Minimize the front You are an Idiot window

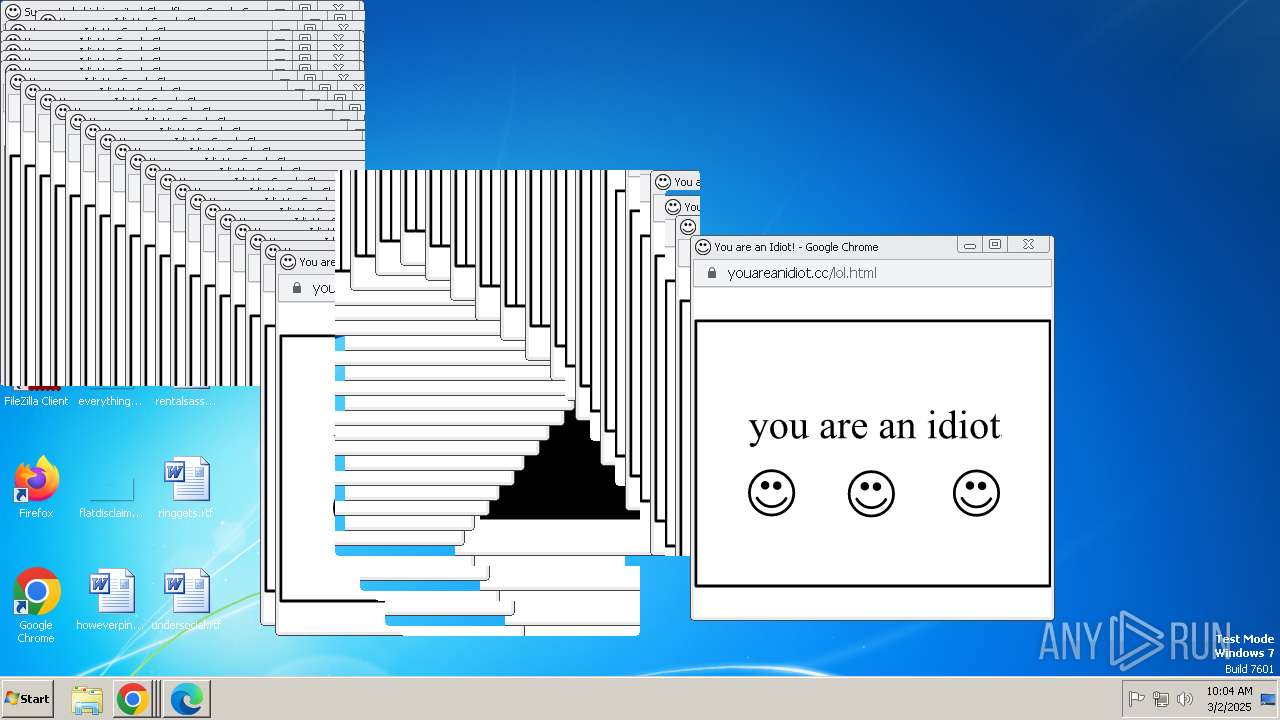tap(969, 245)
